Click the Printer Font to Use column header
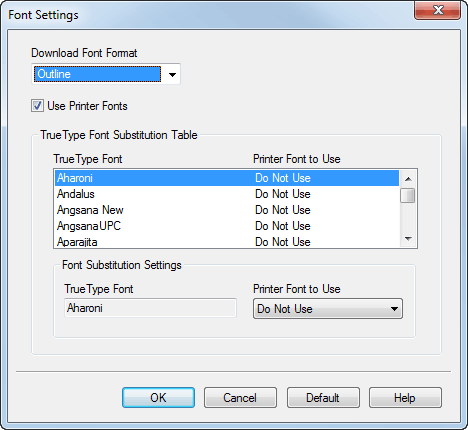 coord(297,159)
